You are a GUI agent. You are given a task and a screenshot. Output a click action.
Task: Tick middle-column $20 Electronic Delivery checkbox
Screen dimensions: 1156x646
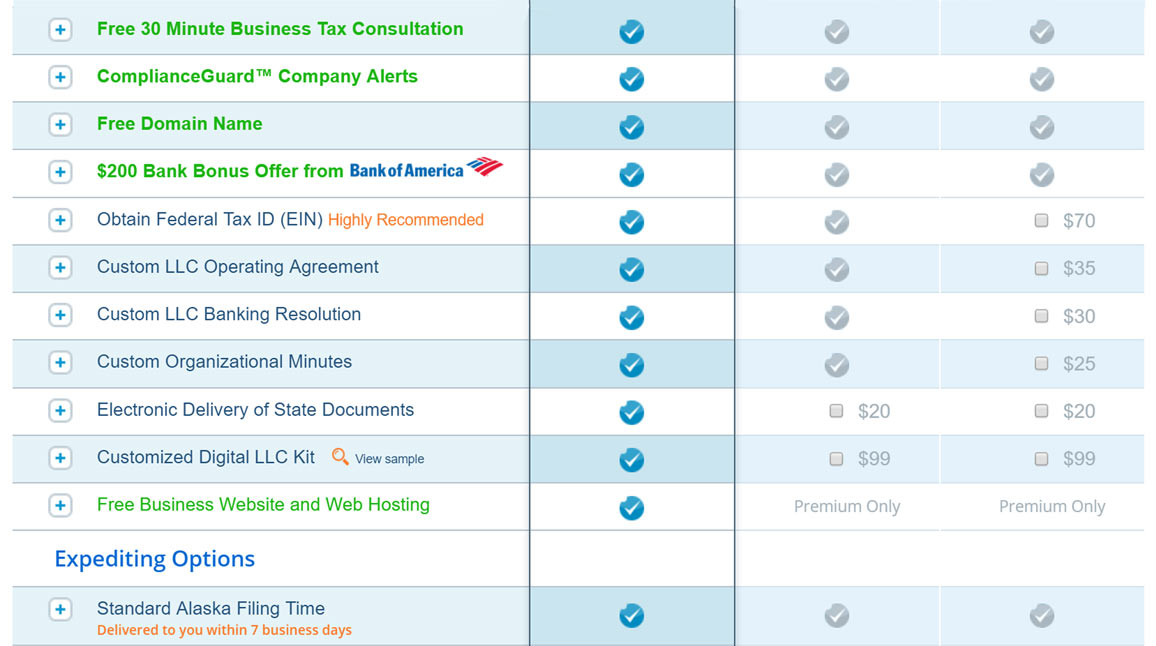click(x=836, y=411)
